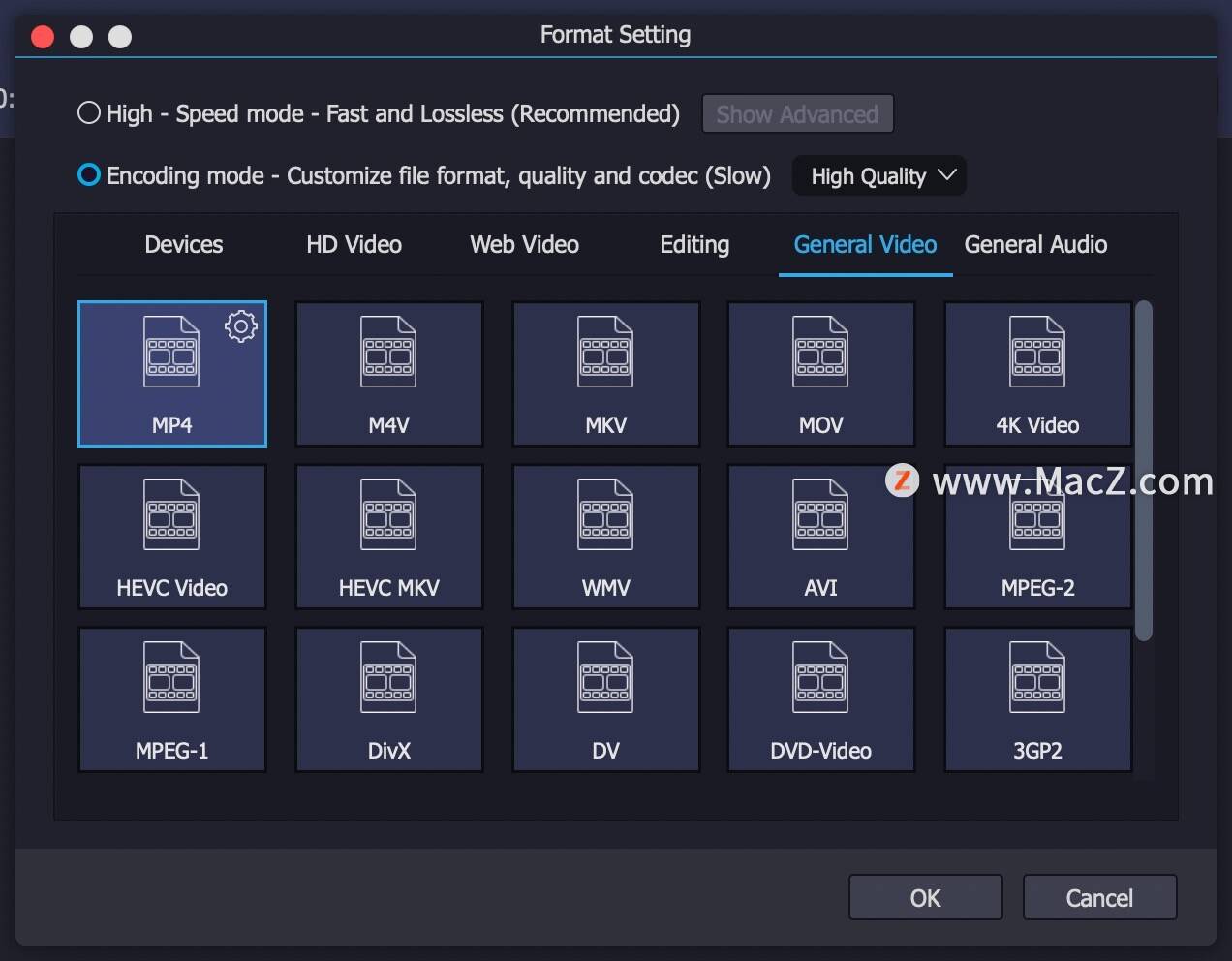Choose the DVD-Video format tile
Viewport: 1232px width, 961px height.
tap(821, 699)
